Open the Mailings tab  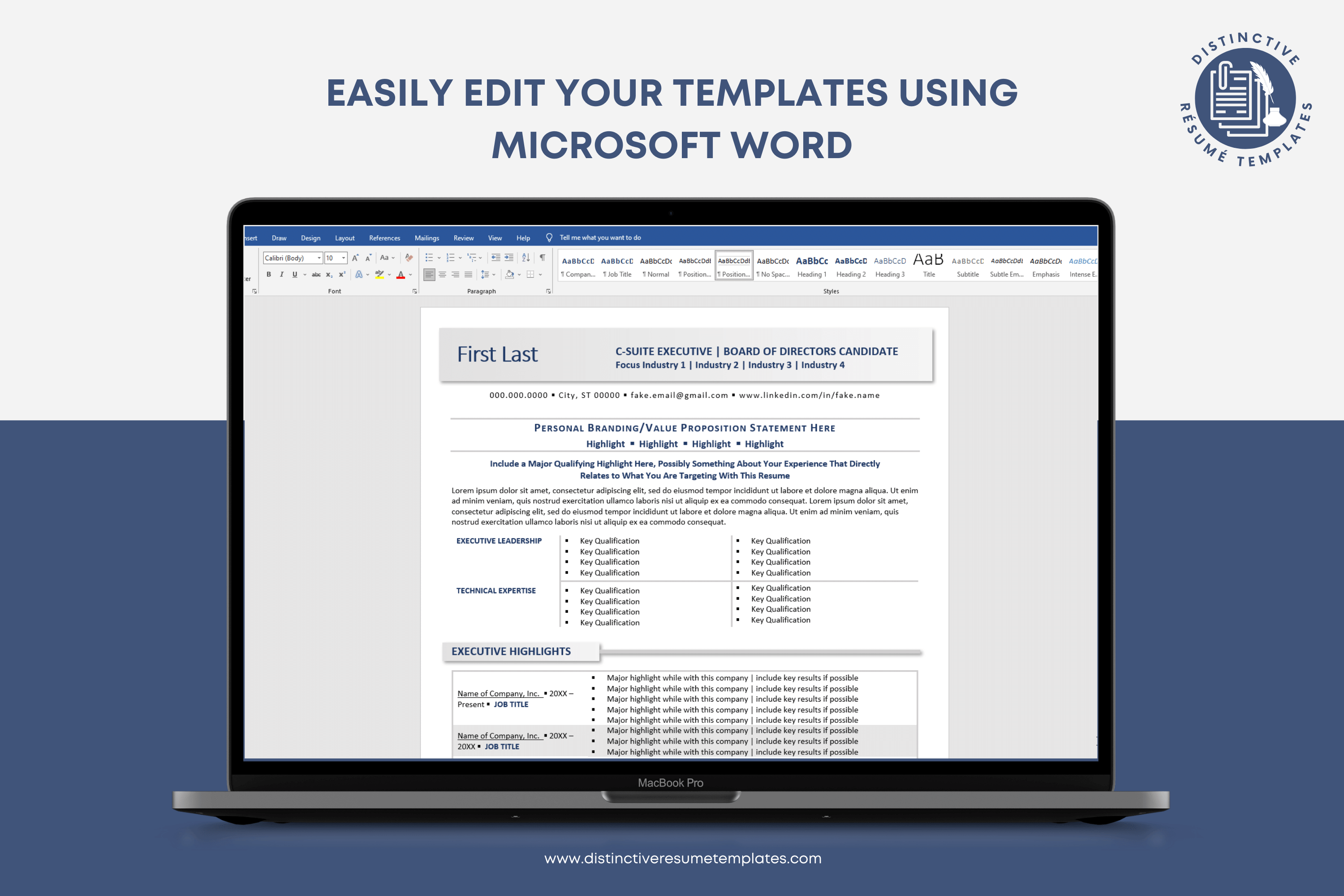point(427,238)
